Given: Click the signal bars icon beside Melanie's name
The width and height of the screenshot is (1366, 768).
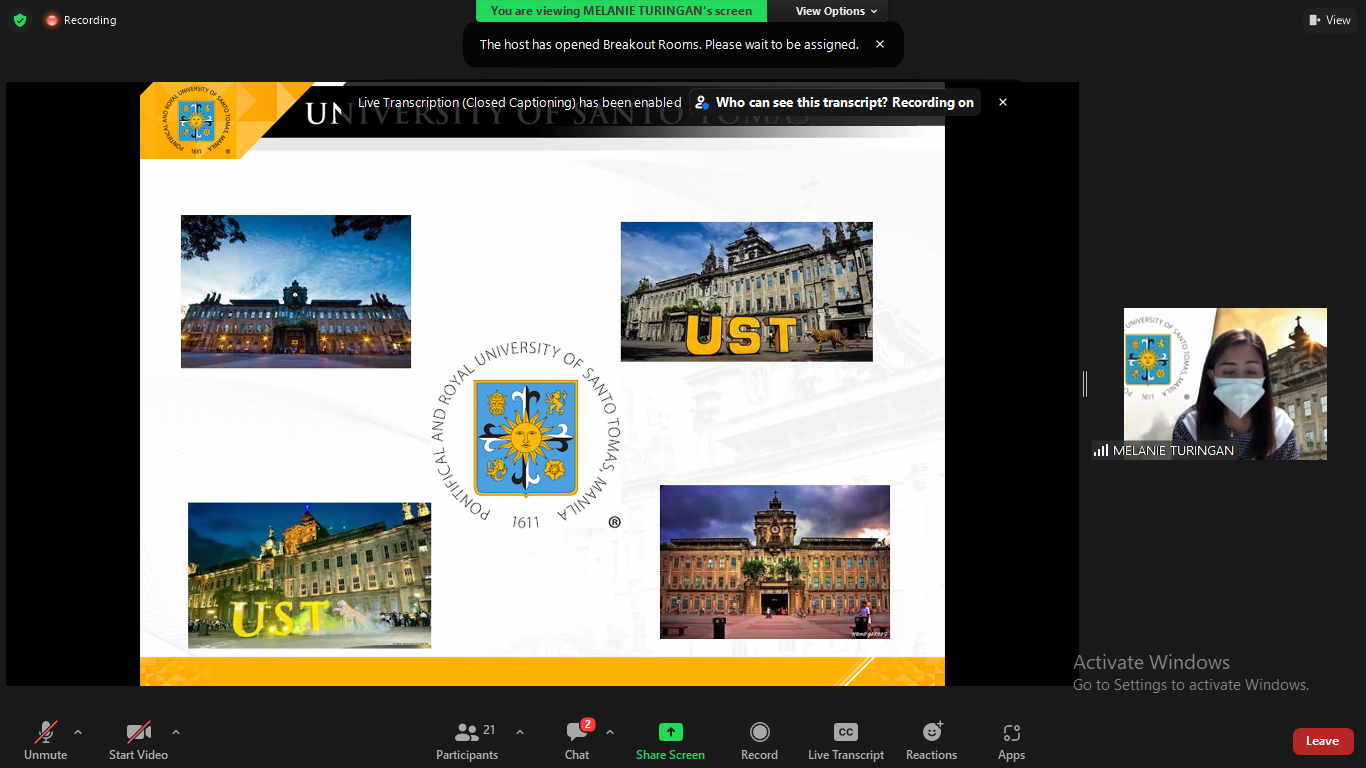Looking at the screenshot, I should point(1101,451).
